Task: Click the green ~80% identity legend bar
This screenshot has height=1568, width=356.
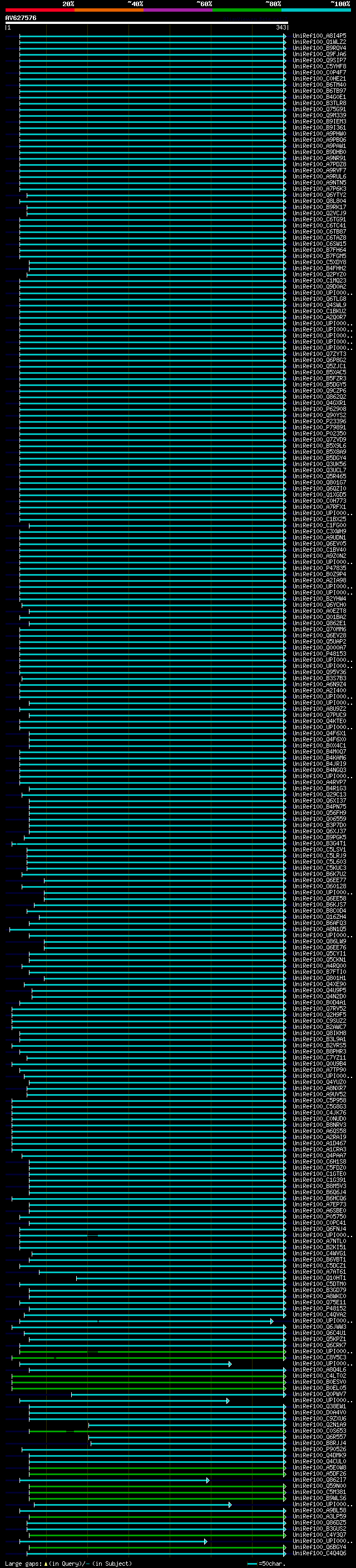Action: click(247, 10)
